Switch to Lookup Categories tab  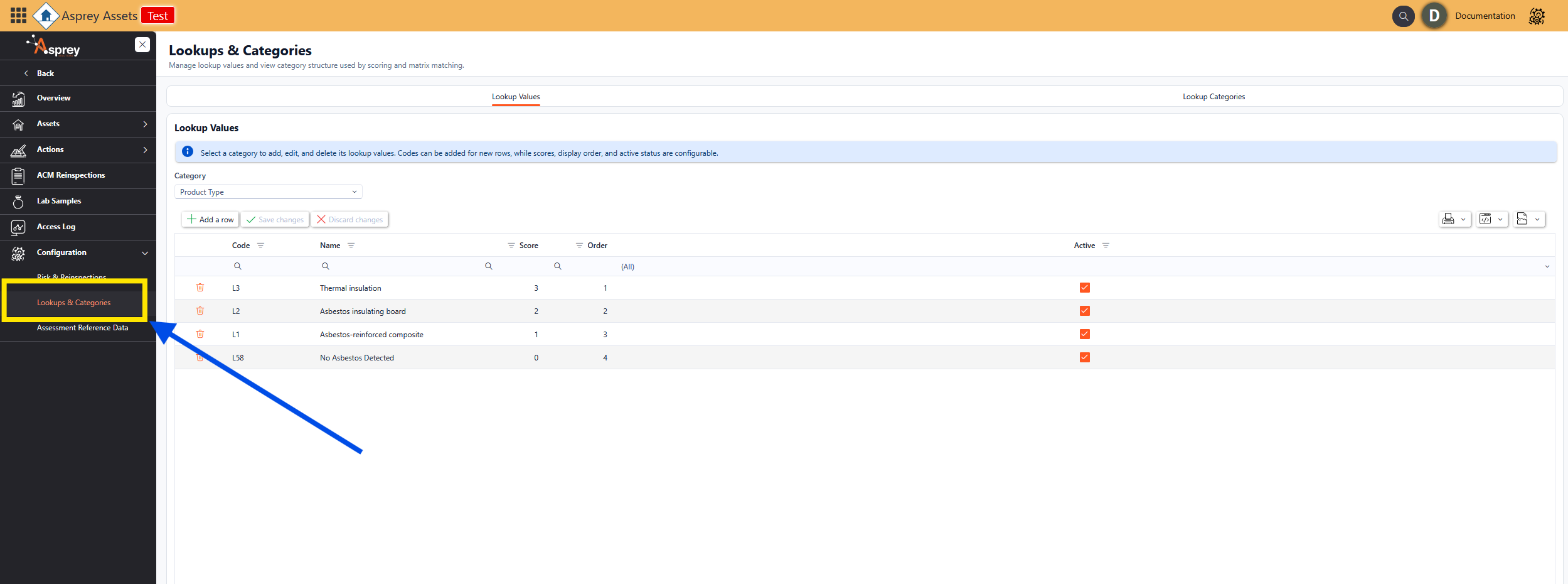tap(1213, 97)
